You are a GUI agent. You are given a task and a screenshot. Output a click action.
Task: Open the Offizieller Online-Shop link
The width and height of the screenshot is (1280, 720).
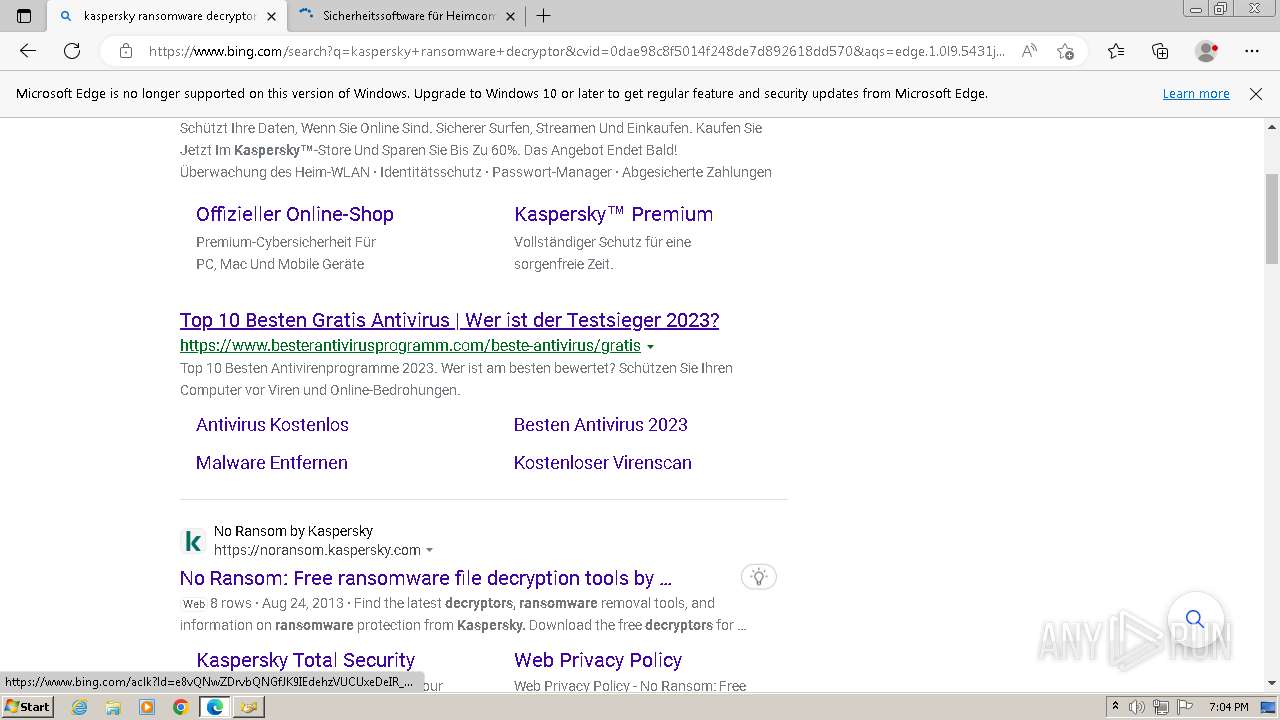(x=295, y=214)
